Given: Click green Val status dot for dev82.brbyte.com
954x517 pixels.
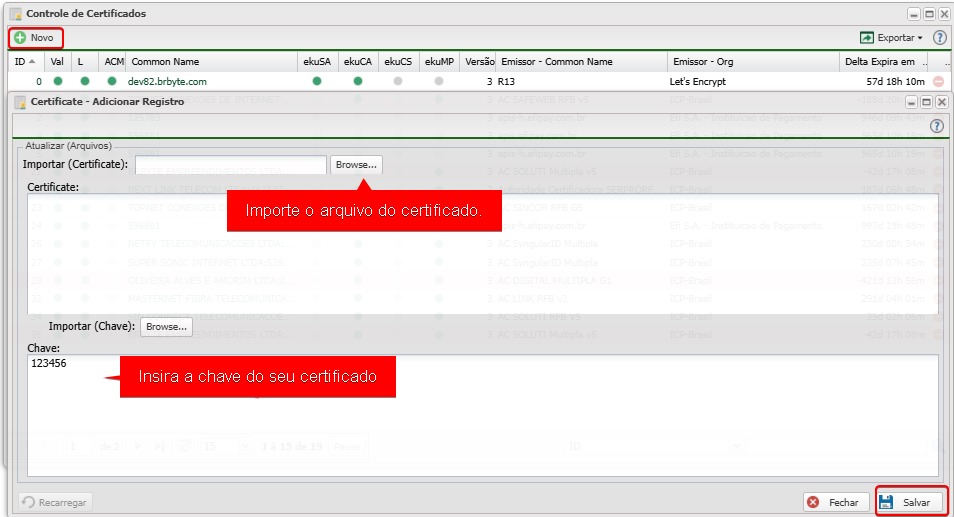Looking at the screenshot, I should 58,81.
